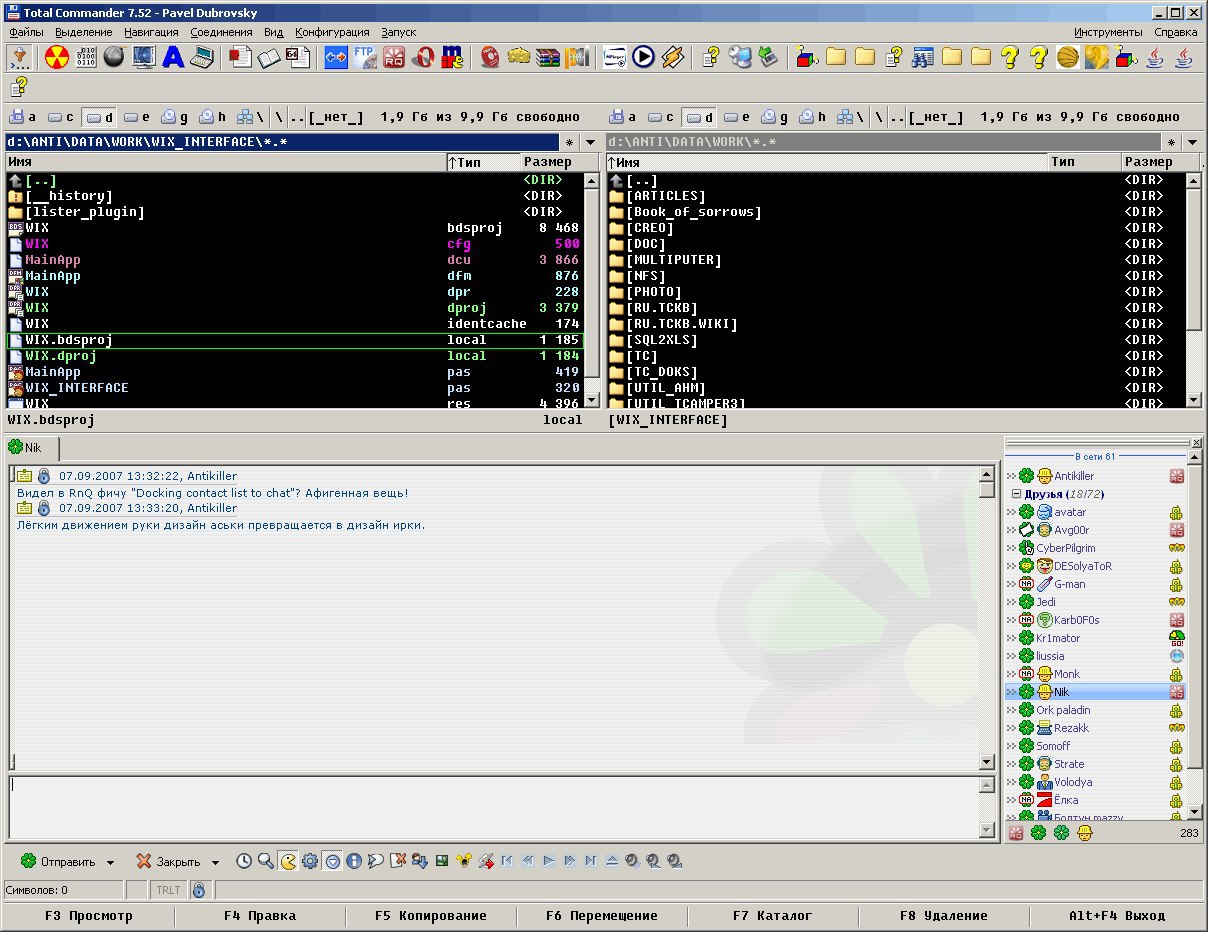Click the first Java coffee cup icon
The image size is (1208, 932).
(x=1155, y=57)
